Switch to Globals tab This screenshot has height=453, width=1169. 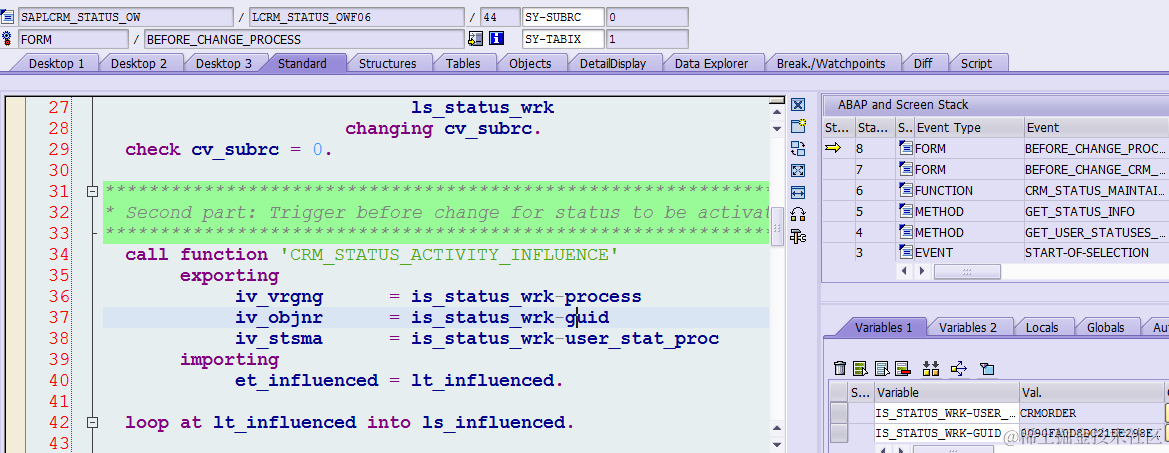tap(1106, 327)
